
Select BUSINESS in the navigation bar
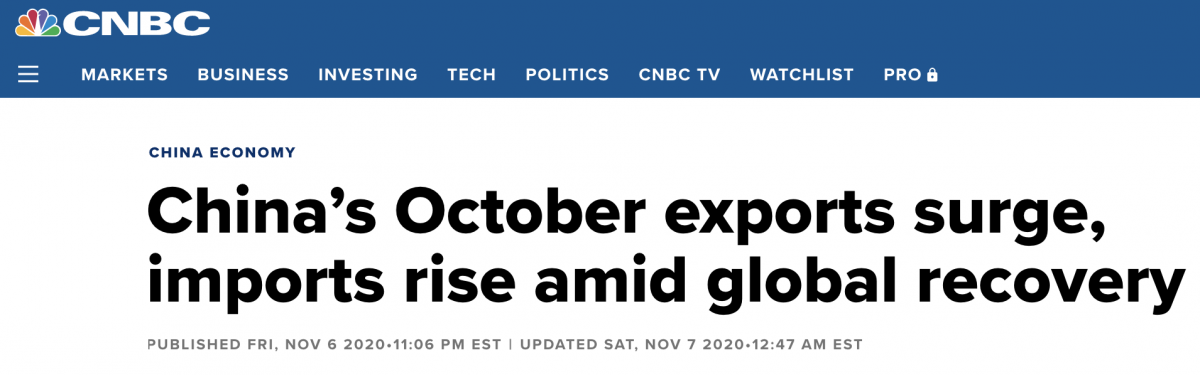click(243, 75)
